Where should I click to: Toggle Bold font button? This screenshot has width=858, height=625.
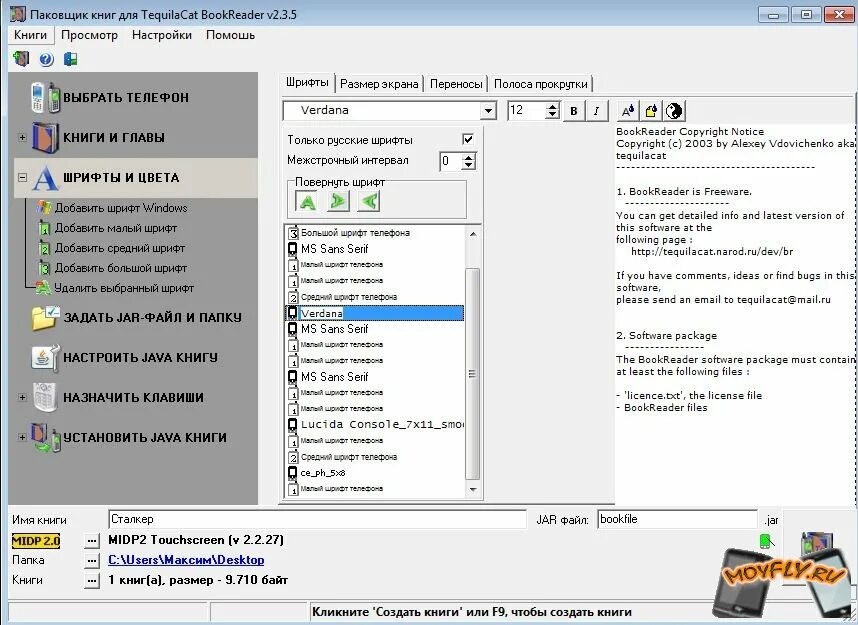pyautogui.click(x=573, y=111)
